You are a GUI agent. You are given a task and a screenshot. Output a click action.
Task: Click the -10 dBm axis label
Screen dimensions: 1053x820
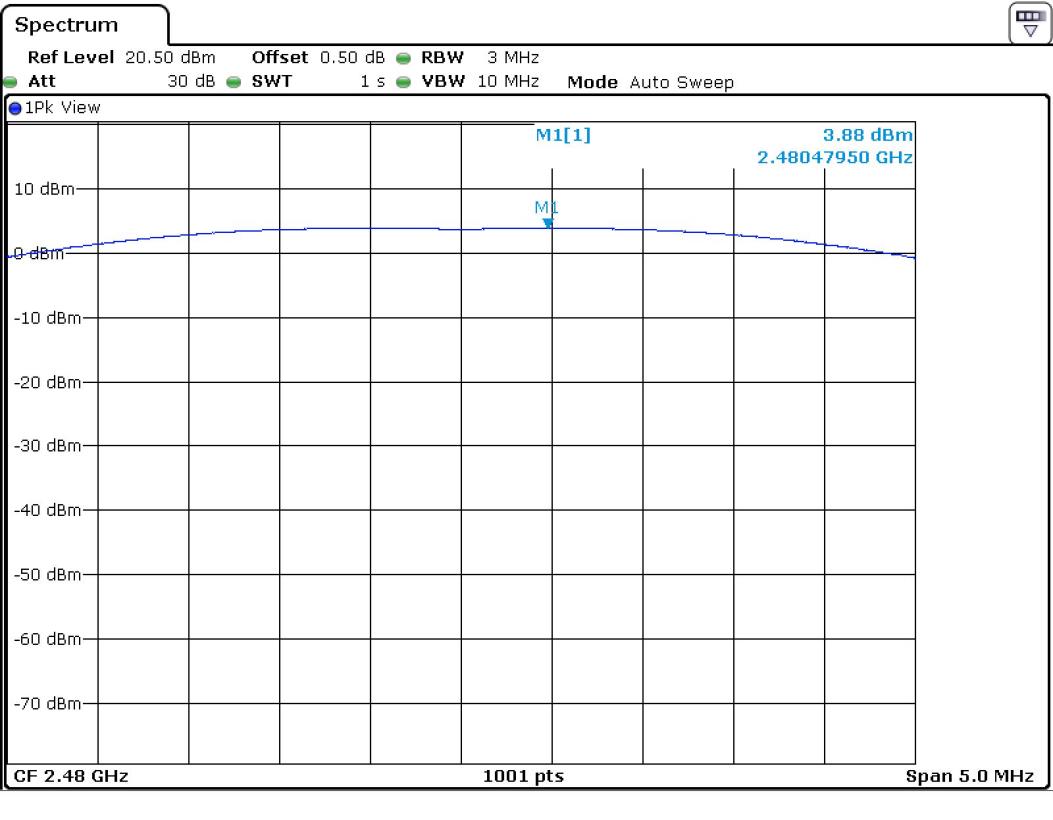pos(47,318)
